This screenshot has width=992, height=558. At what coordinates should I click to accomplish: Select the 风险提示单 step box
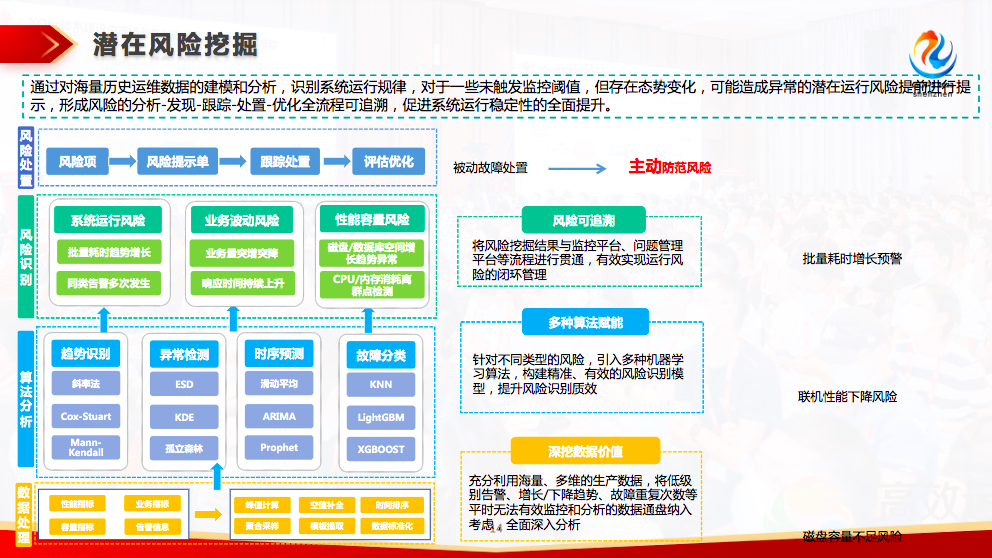tap(178, 161)
